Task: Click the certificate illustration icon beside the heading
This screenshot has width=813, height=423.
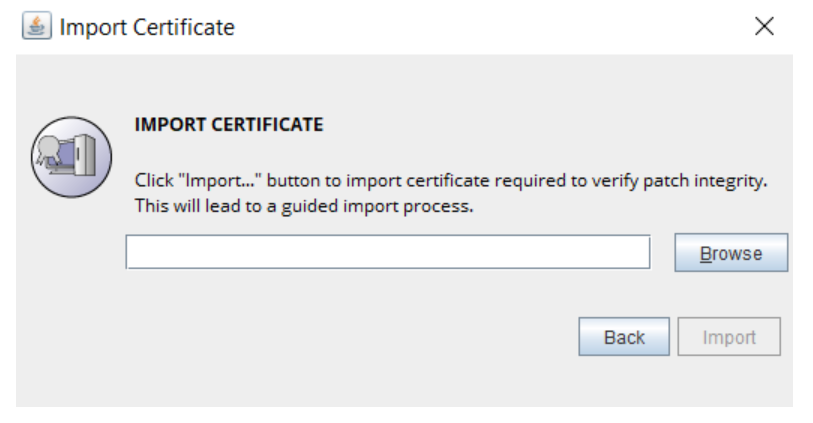Action: (x=71, y=157)
